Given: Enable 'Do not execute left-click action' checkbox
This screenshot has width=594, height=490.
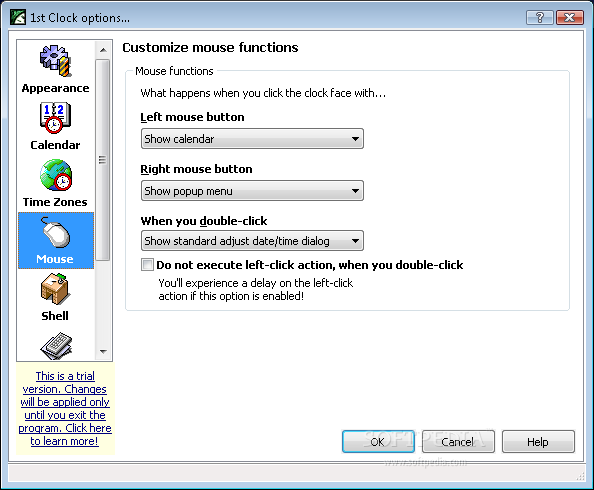Looking at the screenshot, I should point(147,265).
